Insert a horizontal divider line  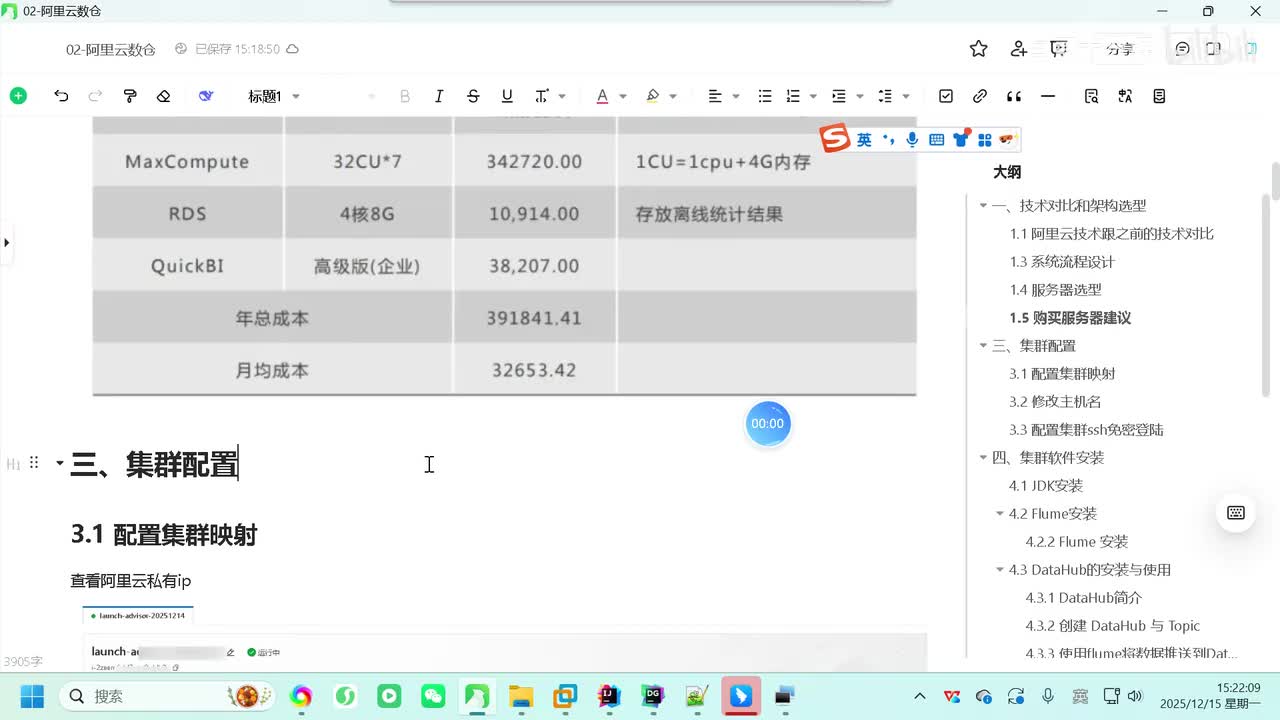point(1048,96)
